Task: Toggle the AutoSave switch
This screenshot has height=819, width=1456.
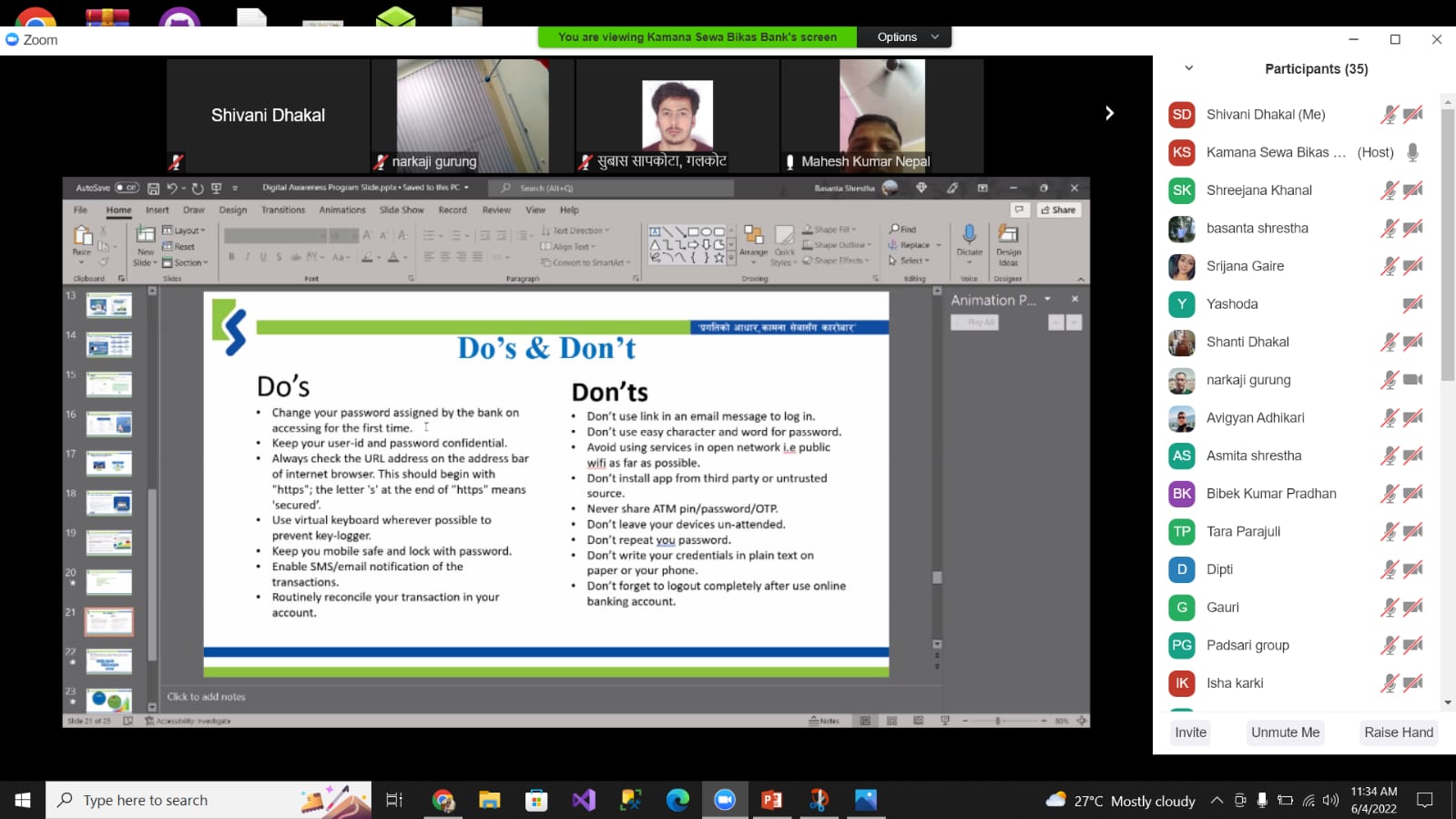Action: point(127,188)
